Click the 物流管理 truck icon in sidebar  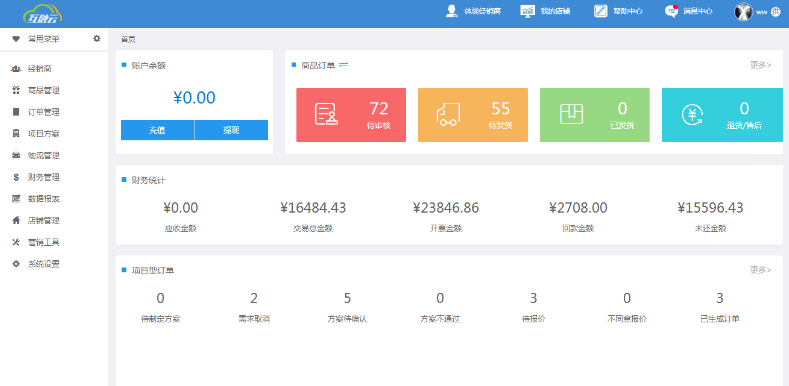coord(16,155)
